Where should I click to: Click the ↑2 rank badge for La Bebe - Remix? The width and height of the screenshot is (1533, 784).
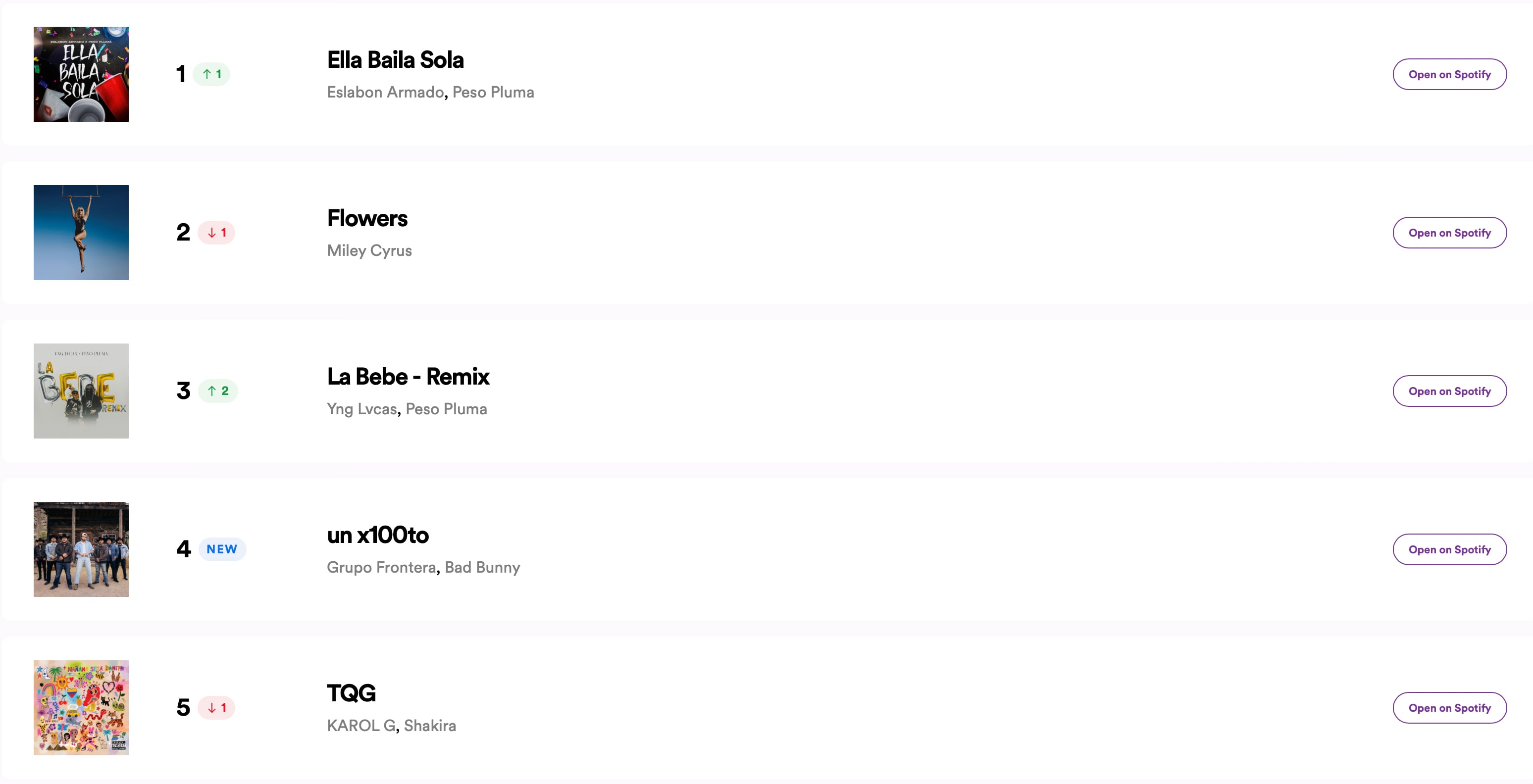[218, 391]
